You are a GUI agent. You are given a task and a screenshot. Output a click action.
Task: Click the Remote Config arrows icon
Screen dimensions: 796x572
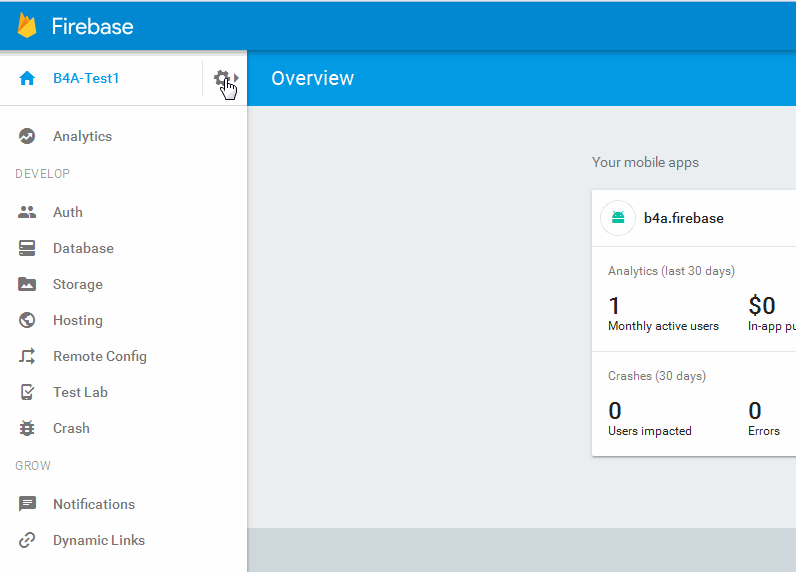(x=27, y=356)
